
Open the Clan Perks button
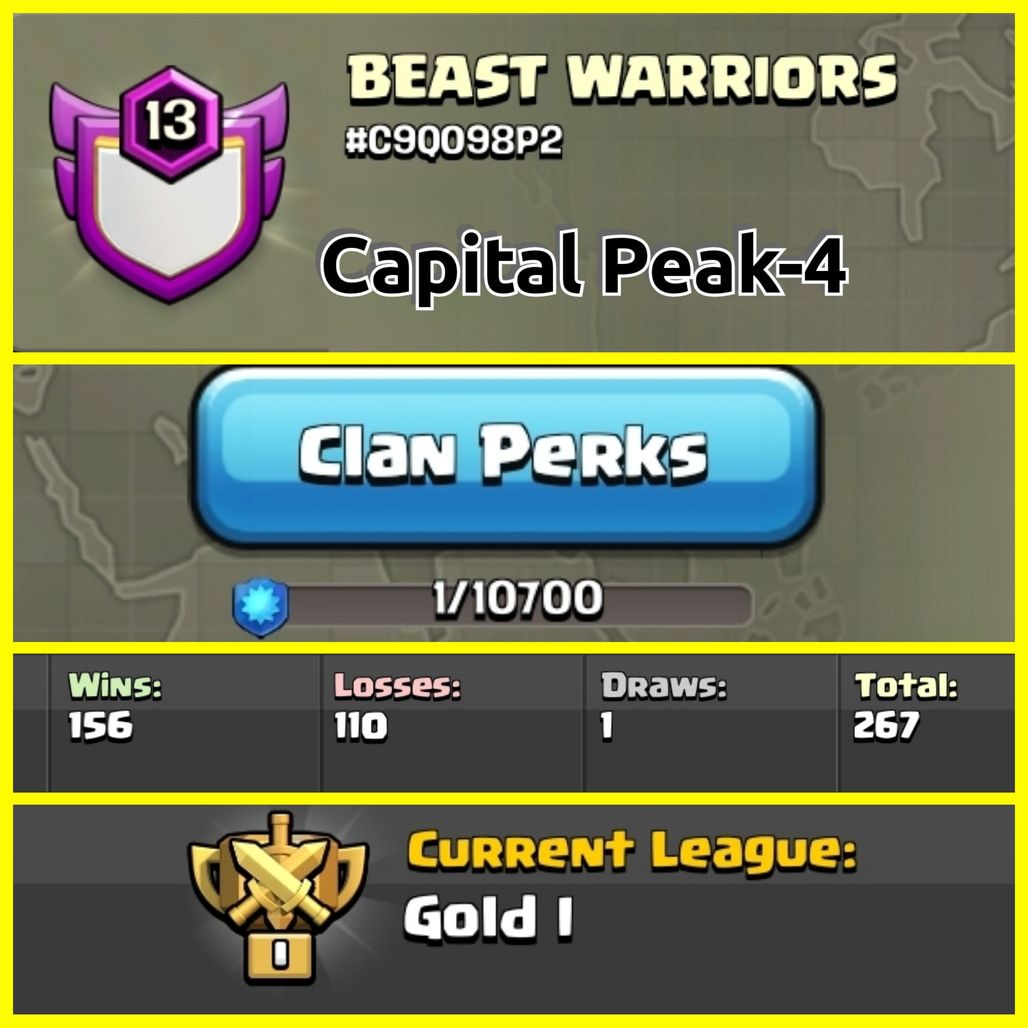pos(505,457)
